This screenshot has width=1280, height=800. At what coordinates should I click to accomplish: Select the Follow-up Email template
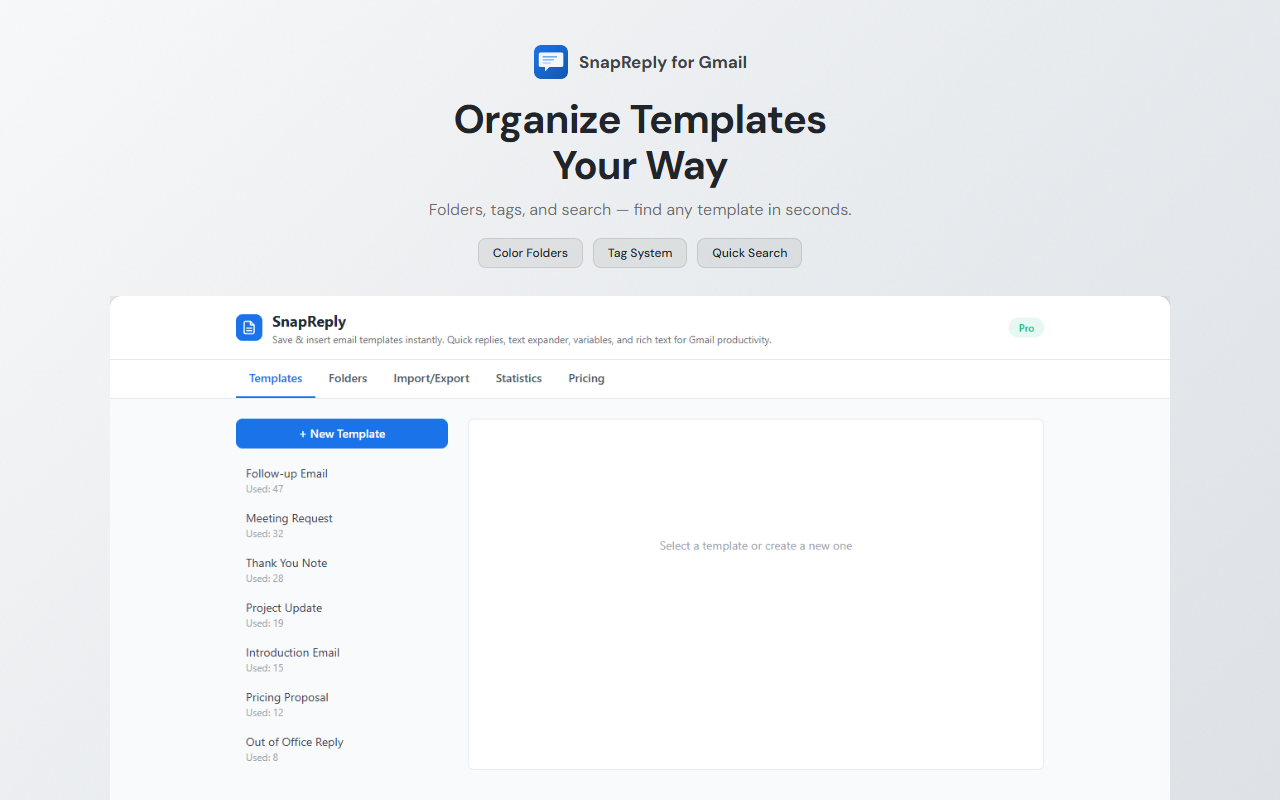click(x=342, y=480)
